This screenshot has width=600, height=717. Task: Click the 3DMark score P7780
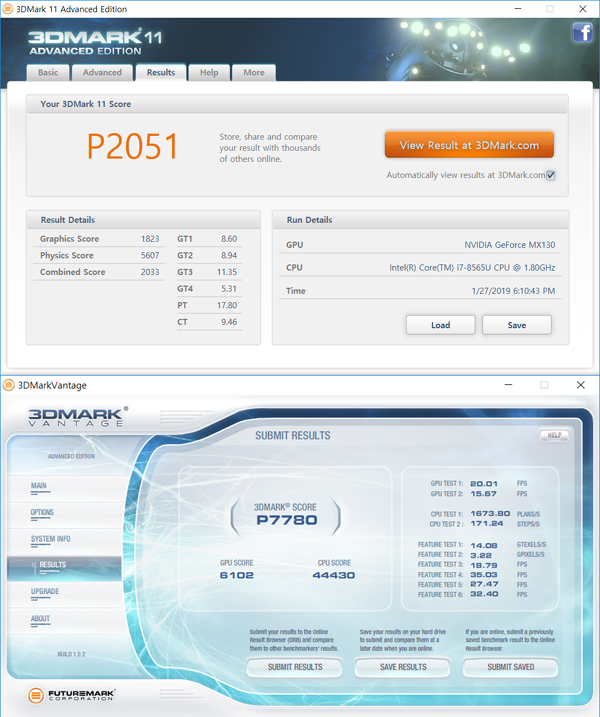(x=286, y=520)
